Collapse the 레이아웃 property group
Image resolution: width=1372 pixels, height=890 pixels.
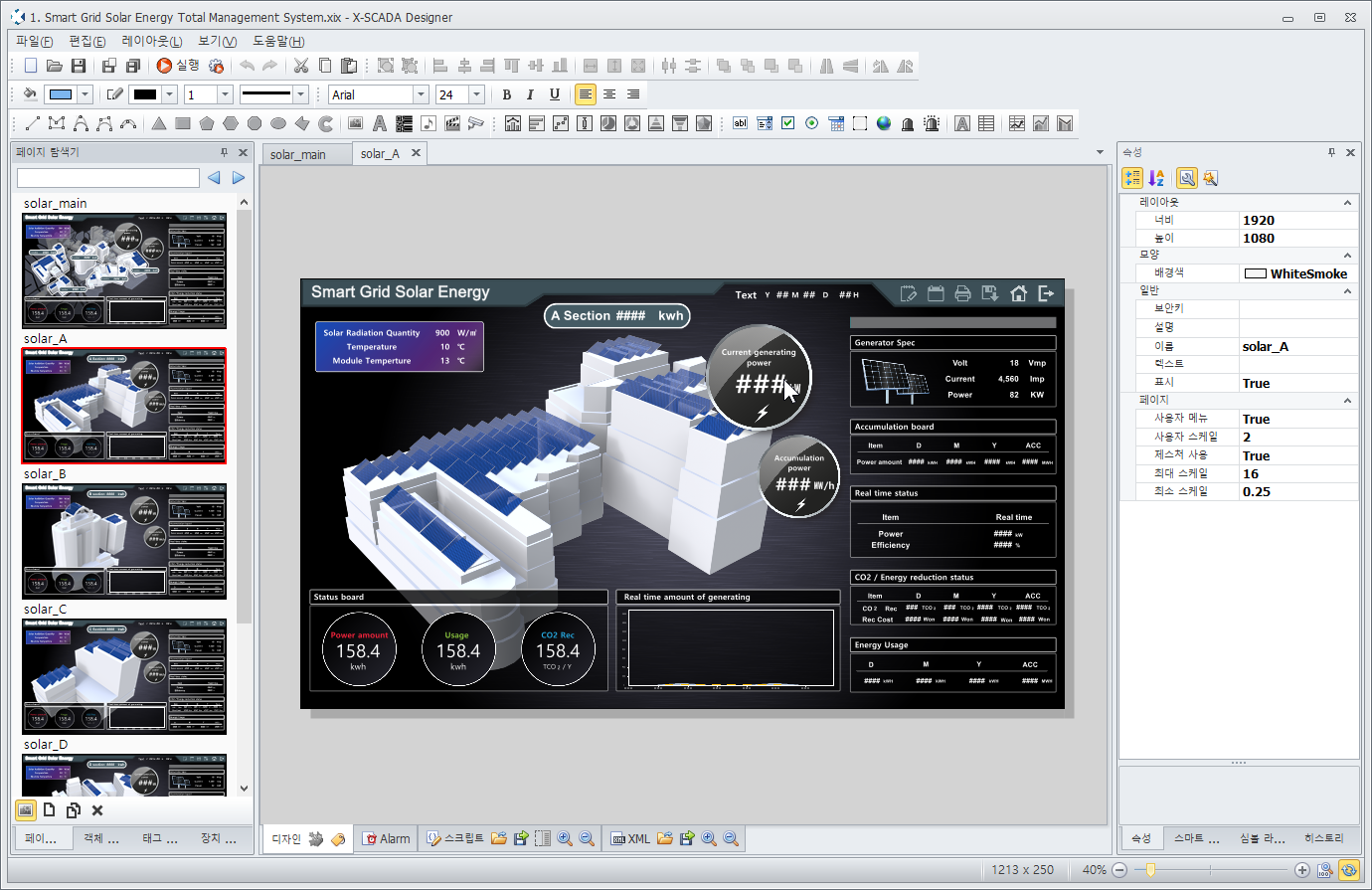[x=1347, y=202]
